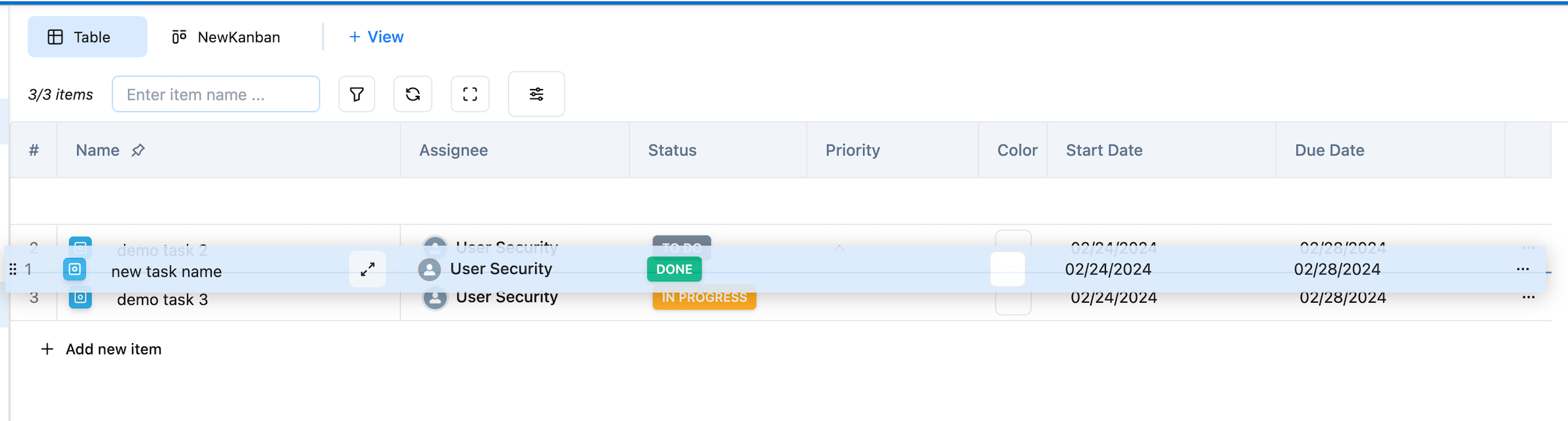Viewport: 1568px width, 421px height.
Task: Focus the Enter item name search field
Action: point(216,94)
